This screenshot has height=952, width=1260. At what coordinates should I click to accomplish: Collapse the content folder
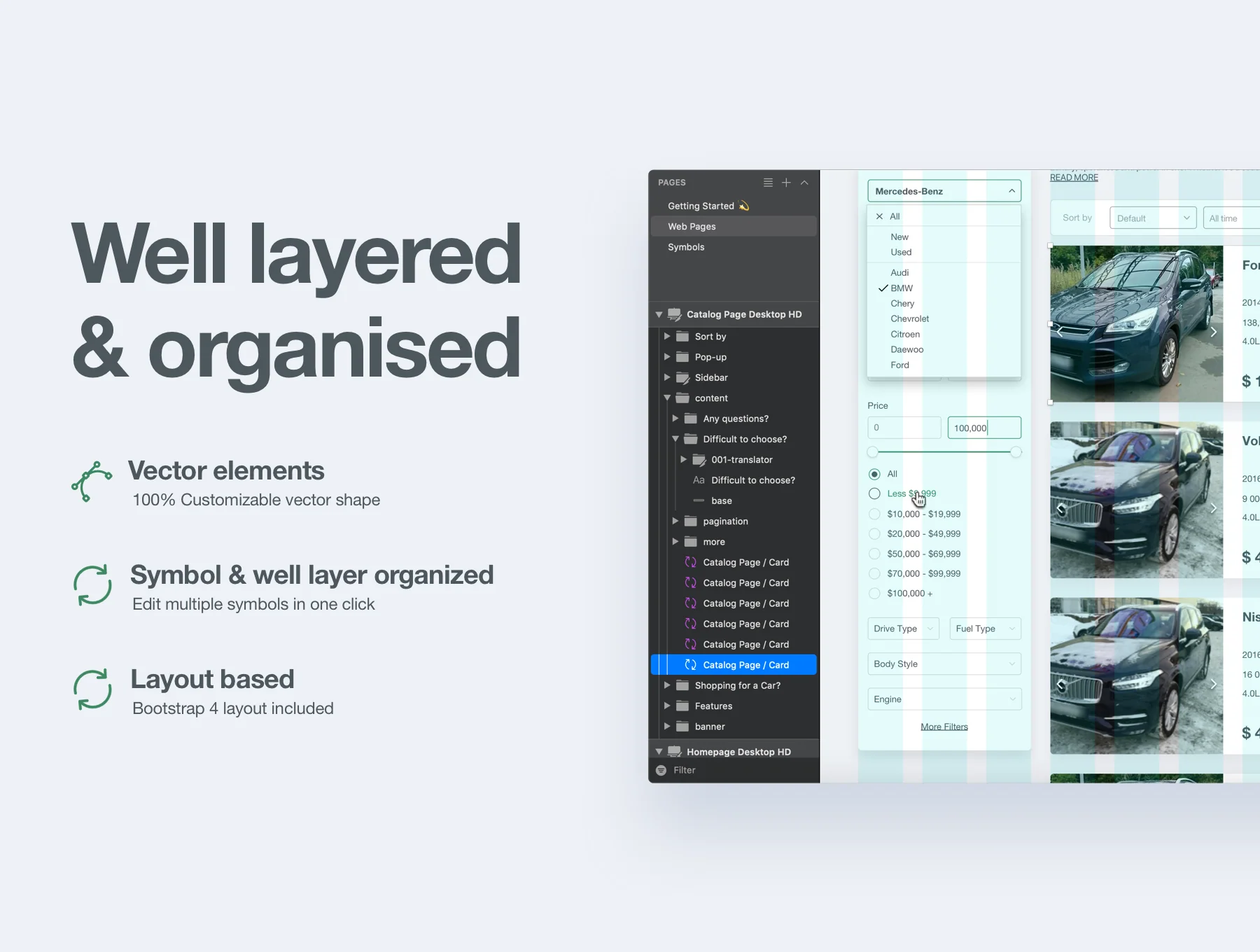[x=667, y=398]
